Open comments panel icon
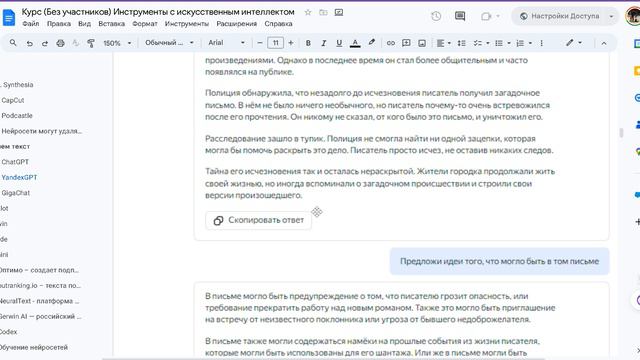This screenshot has width=640, height=360. click(460, 16)
